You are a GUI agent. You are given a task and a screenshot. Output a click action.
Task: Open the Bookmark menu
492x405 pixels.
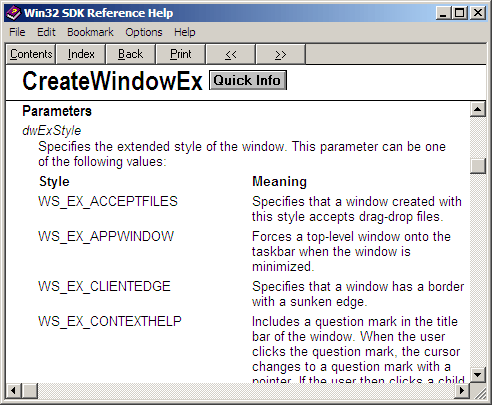(90, 32)
